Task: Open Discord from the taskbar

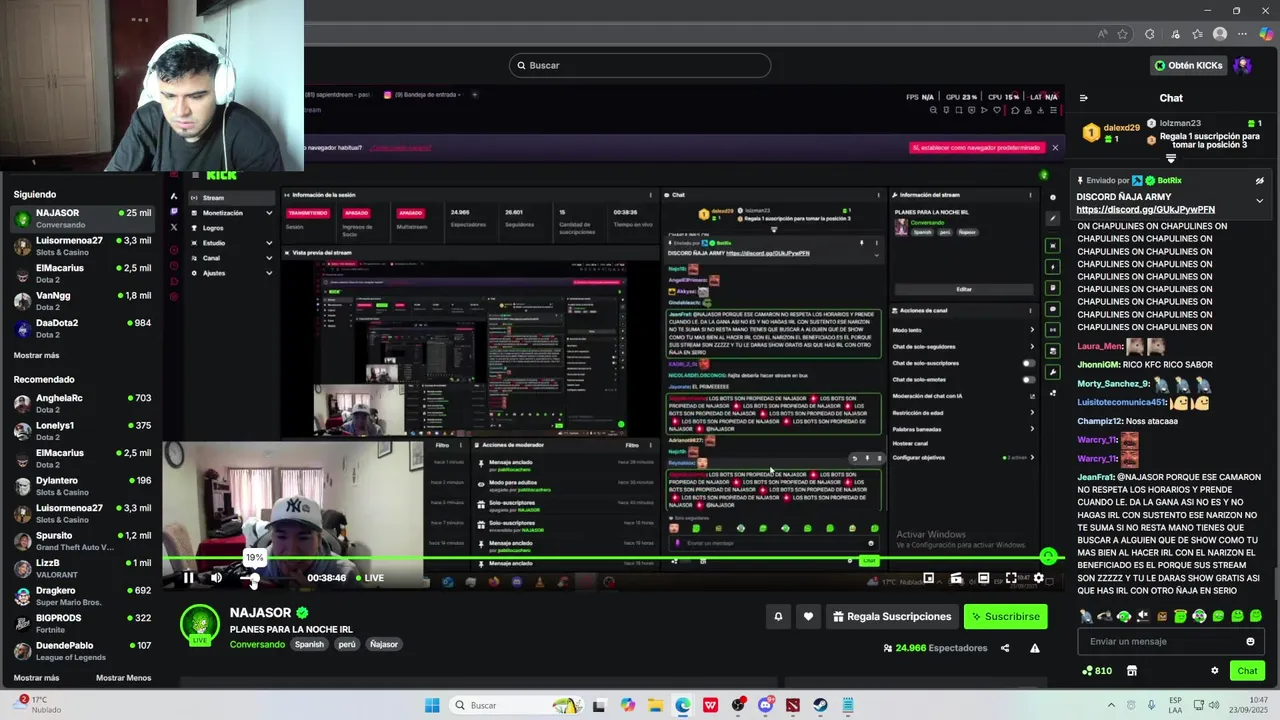Action: pos(765,705)
